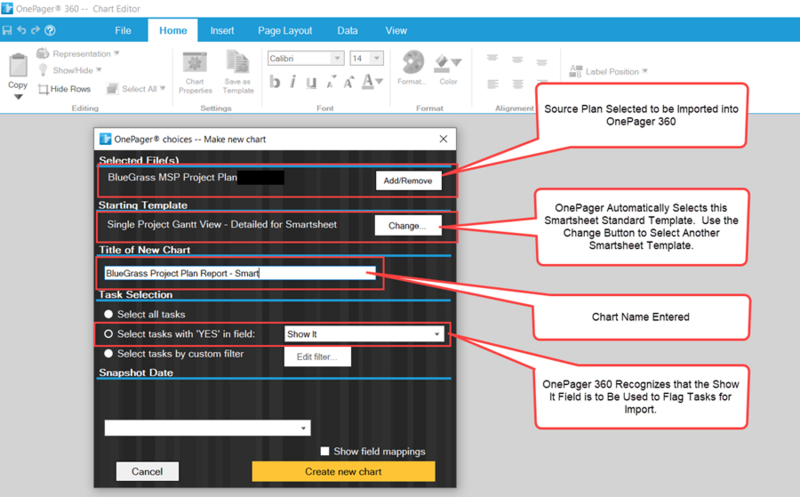Open the File tab
The image size is (800, 497).
[x=123, y=31]
